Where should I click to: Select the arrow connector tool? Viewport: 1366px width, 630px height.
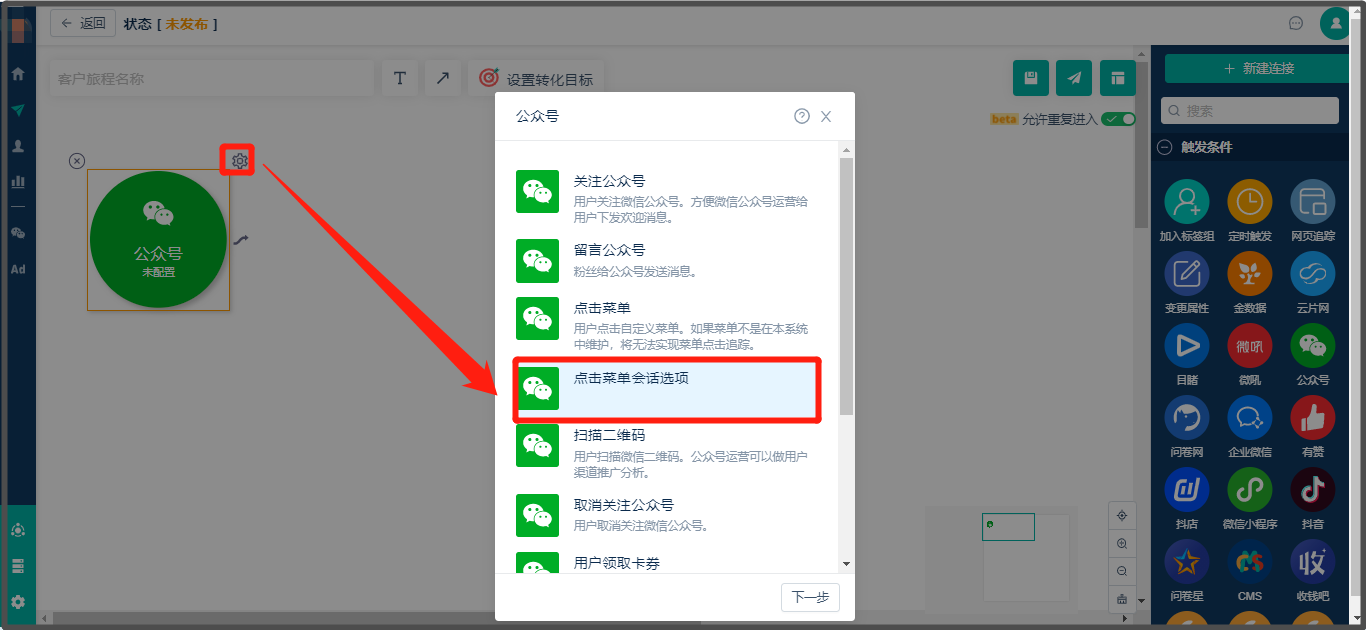coord(443,78)
